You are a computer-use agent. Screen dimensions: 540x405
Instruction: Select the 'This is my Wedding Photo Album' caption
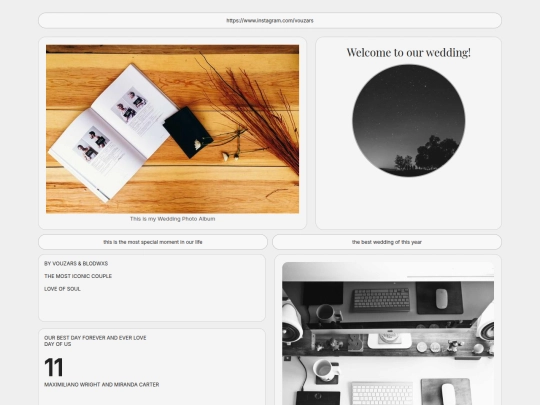pyautogui.click(x=173, y=219)
